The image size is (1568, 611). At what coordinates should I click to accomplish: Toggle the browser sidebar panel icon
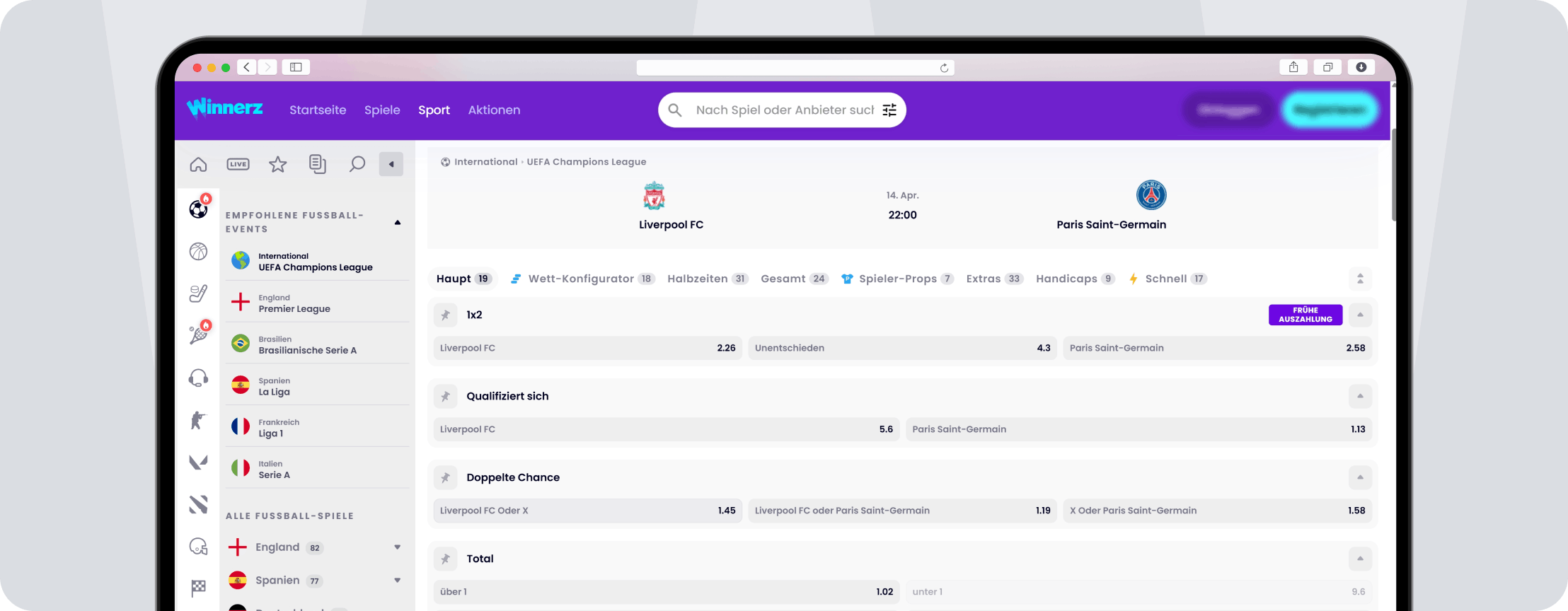[x=296, y=67]
